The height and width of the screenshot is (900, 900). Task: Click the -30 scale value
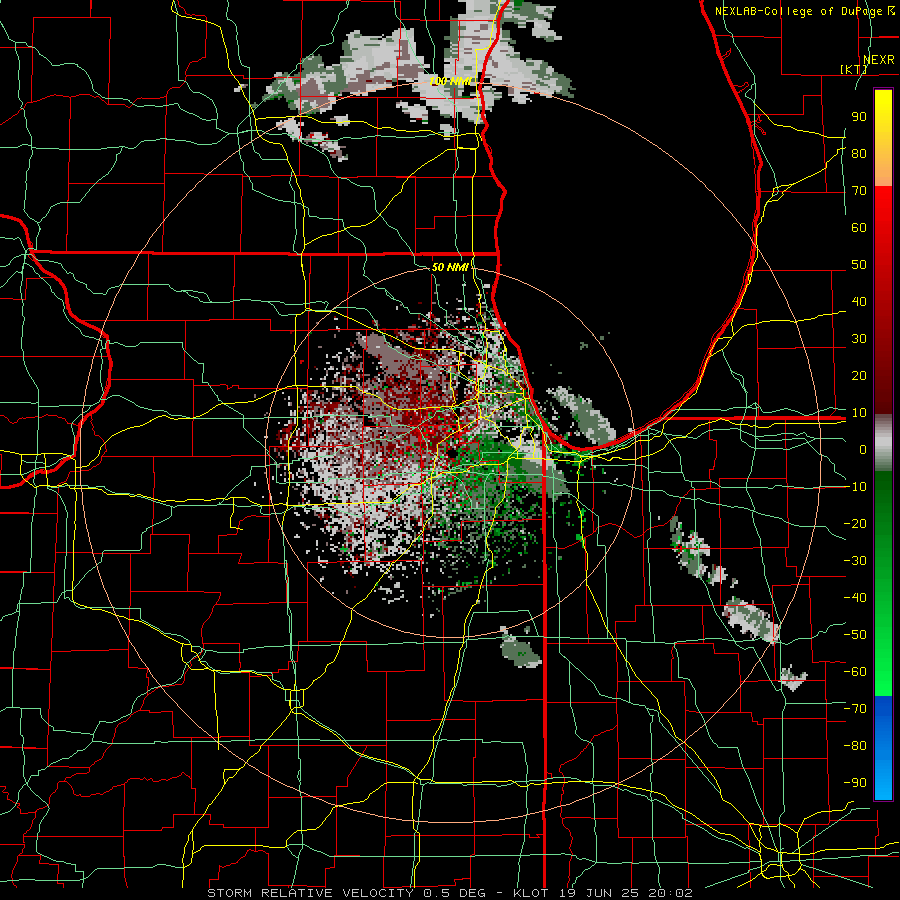click(855, 561)
